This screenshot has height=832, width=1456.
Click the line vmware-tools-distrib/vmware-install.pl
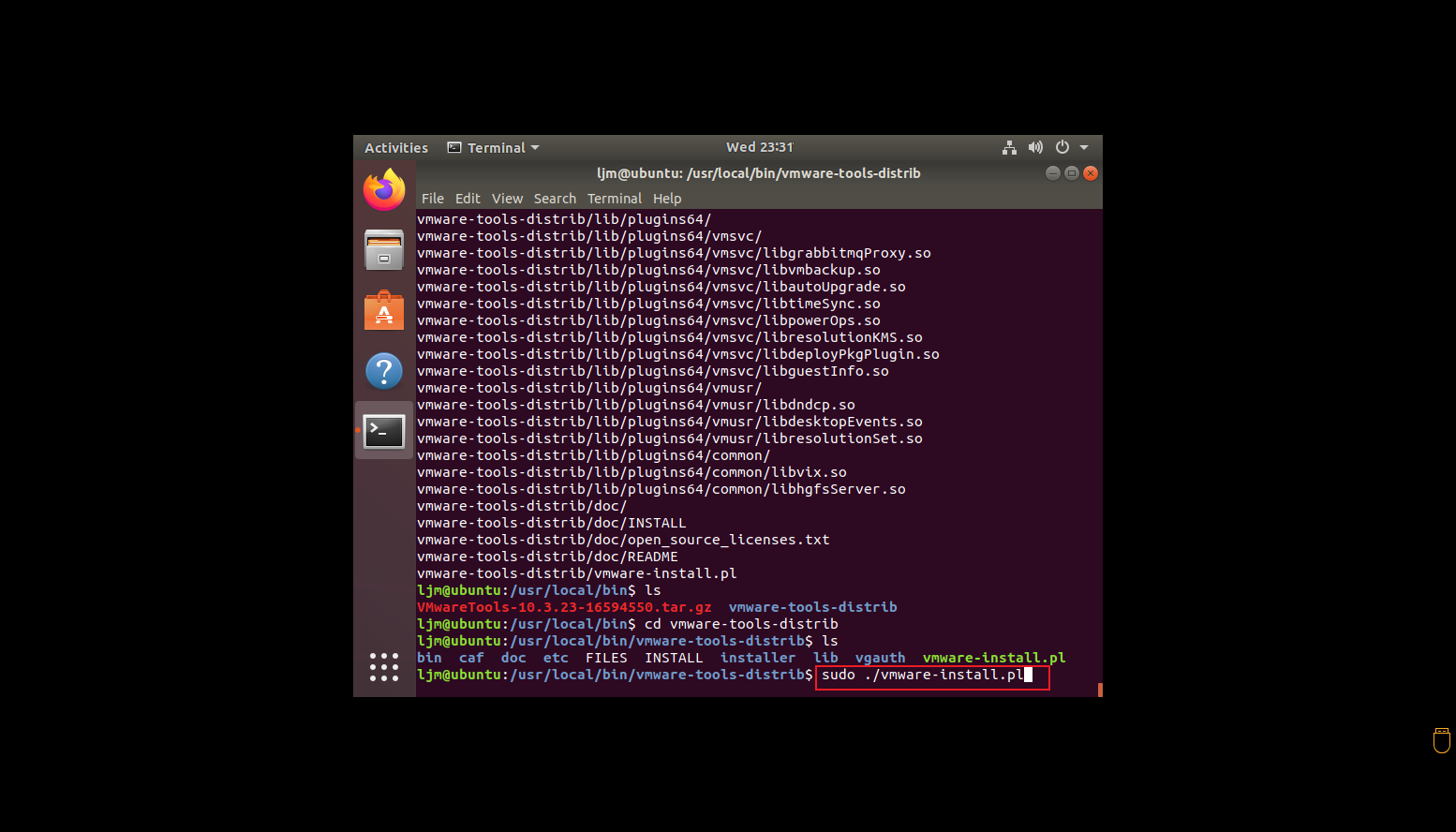click(x=577, y=573)
